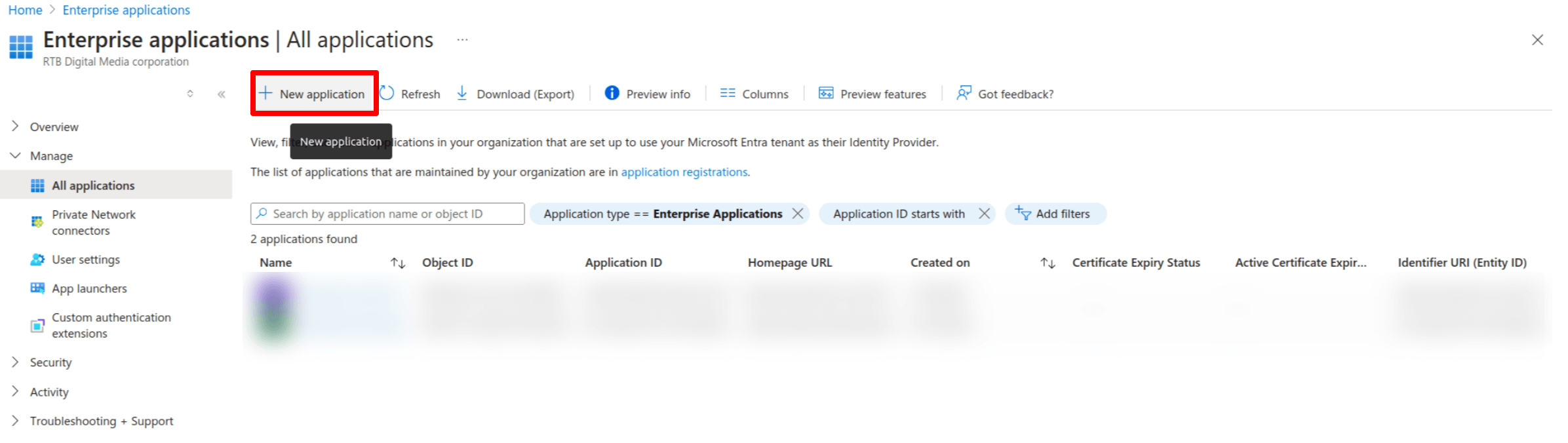Click the Columns list icon

[728, 93]
